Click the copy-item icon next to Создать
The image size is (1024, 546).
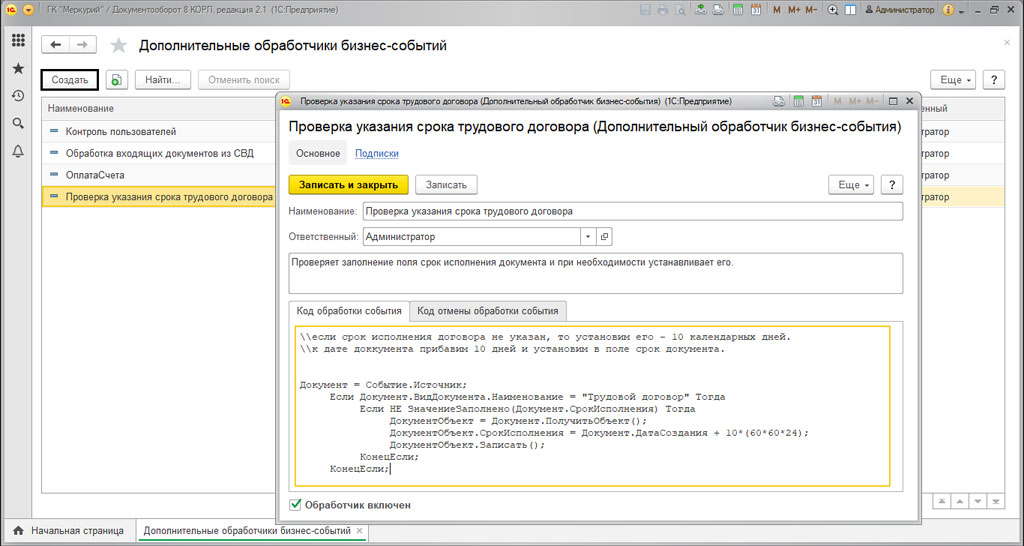tap(117, 80)
